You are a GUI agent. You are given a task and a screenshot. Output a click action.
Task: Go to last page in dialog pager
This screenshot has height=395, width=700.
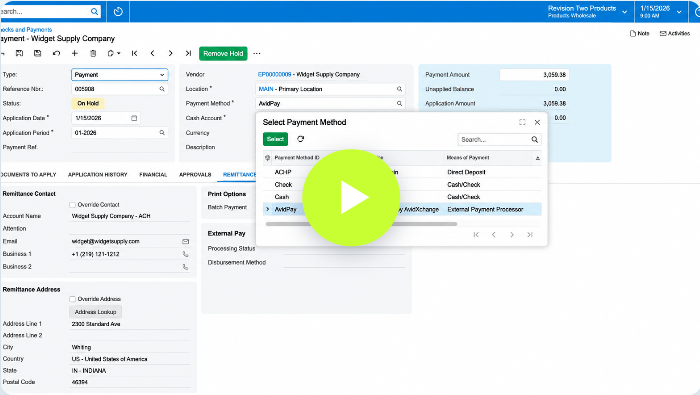pyautogui.click(x=529, y=235)
